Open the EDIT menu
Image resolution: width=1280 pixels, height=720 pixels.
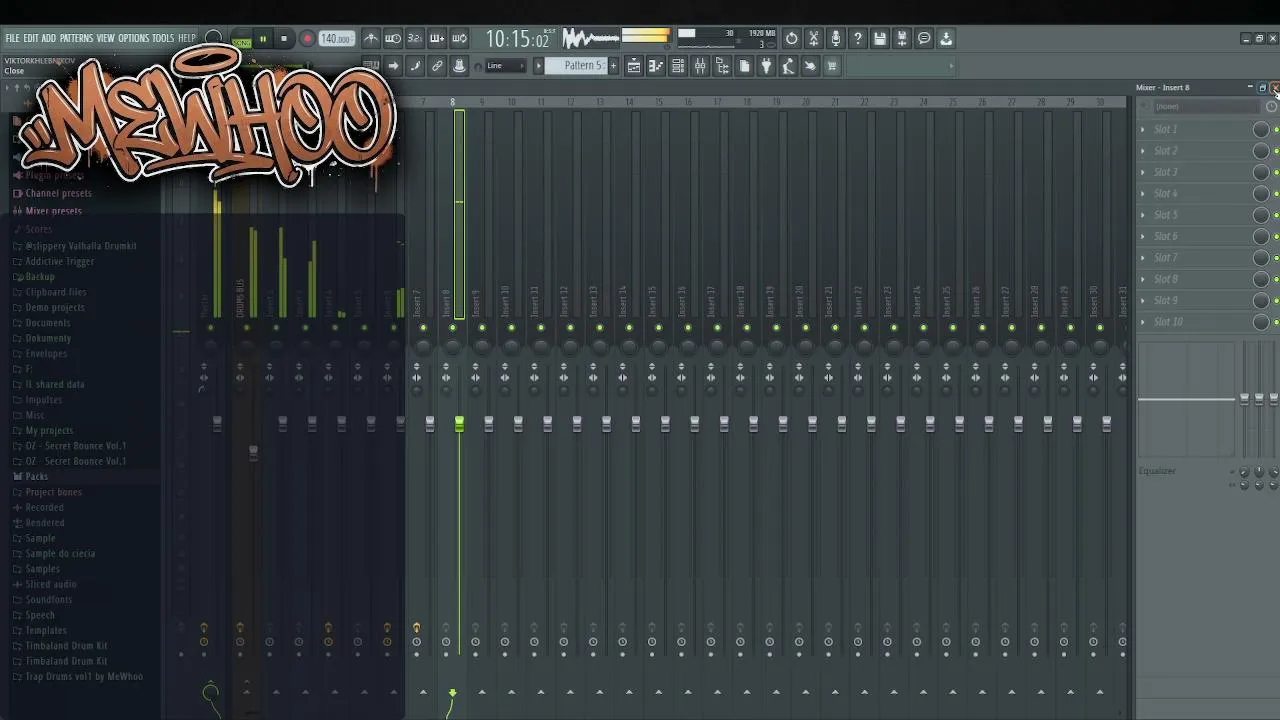31,38
